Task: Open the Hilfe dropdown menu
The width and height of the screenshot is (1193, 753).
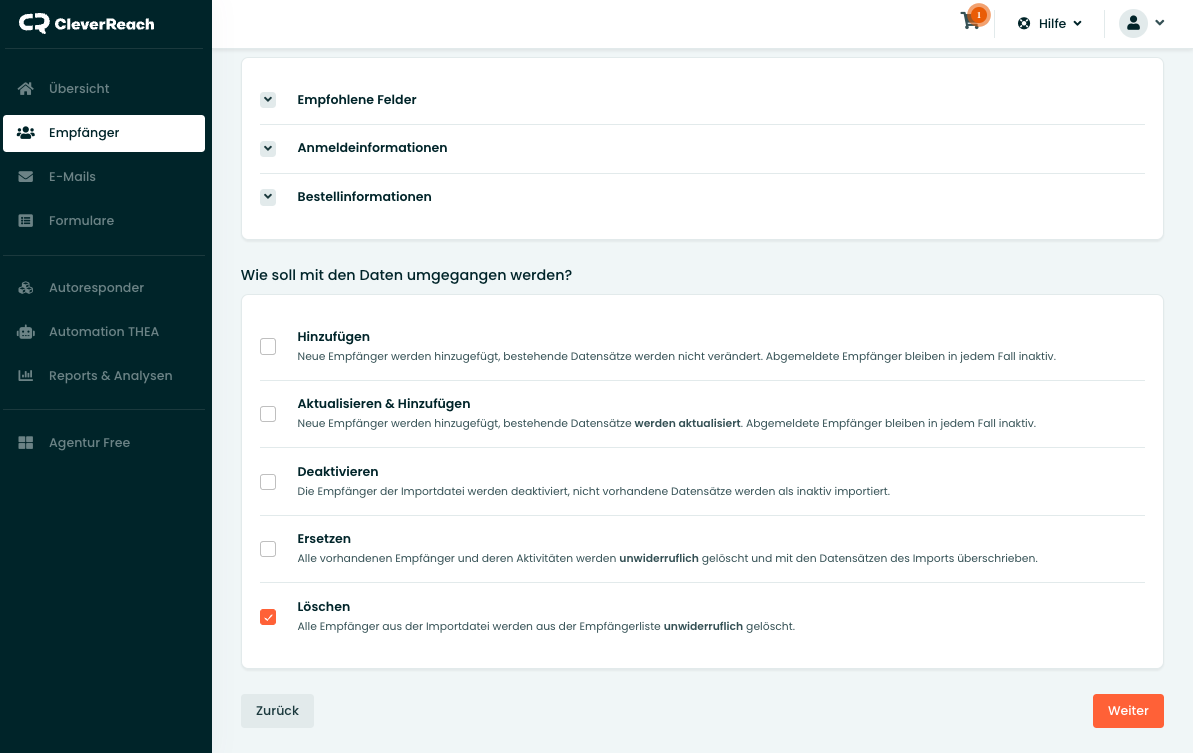Action: (x=1050, y=23)
